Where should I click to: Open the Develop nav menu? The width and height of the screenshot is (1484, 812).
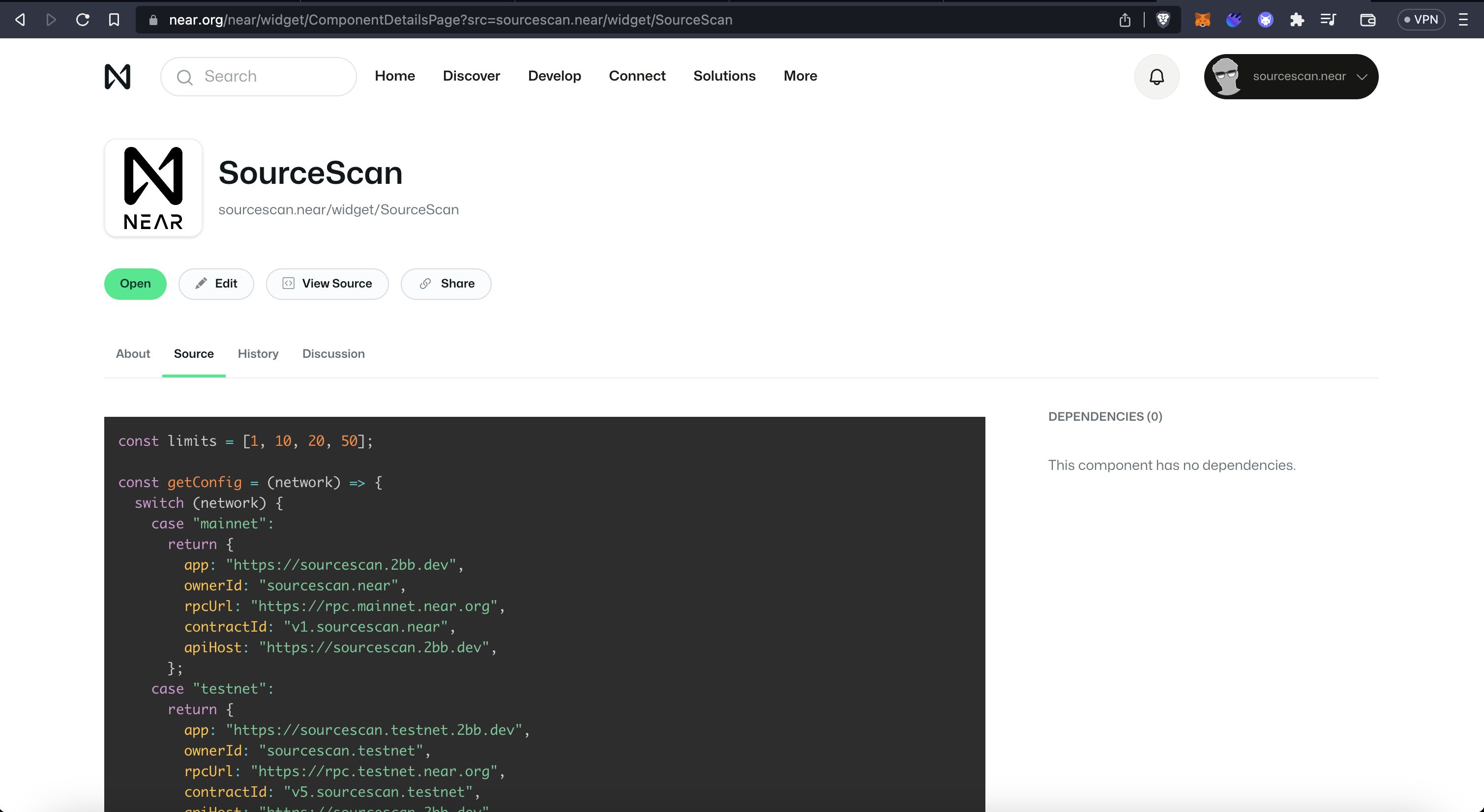coord(554,76)
